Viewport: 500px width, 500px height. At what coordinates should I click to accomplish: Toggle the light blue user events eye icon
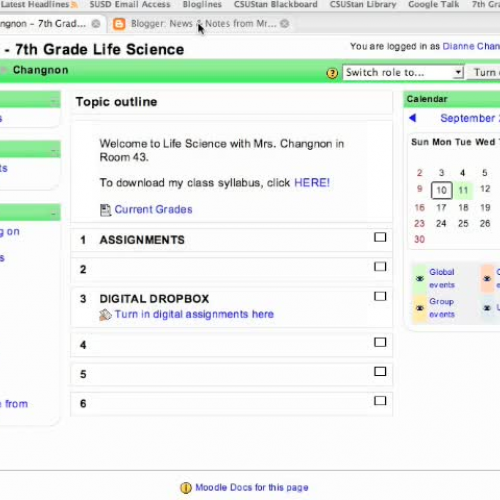(487, 308)
